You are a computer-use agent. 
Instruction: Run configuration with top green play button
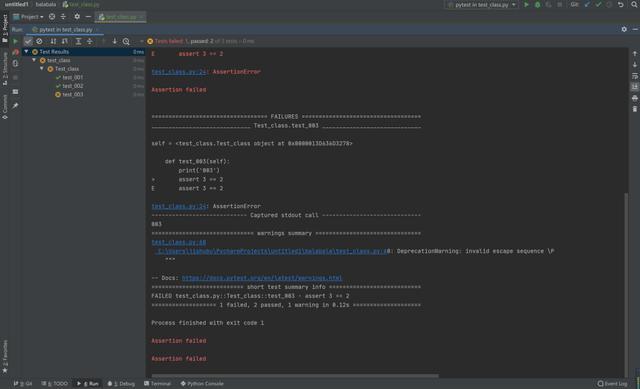(526, 5)
